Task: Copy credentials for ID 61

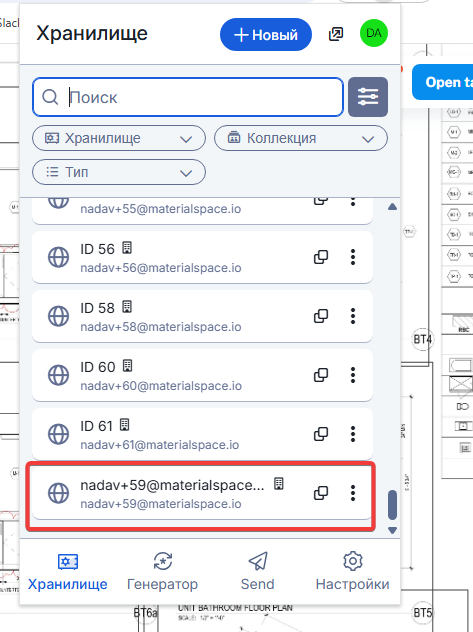Action: (x=321, y=434)
